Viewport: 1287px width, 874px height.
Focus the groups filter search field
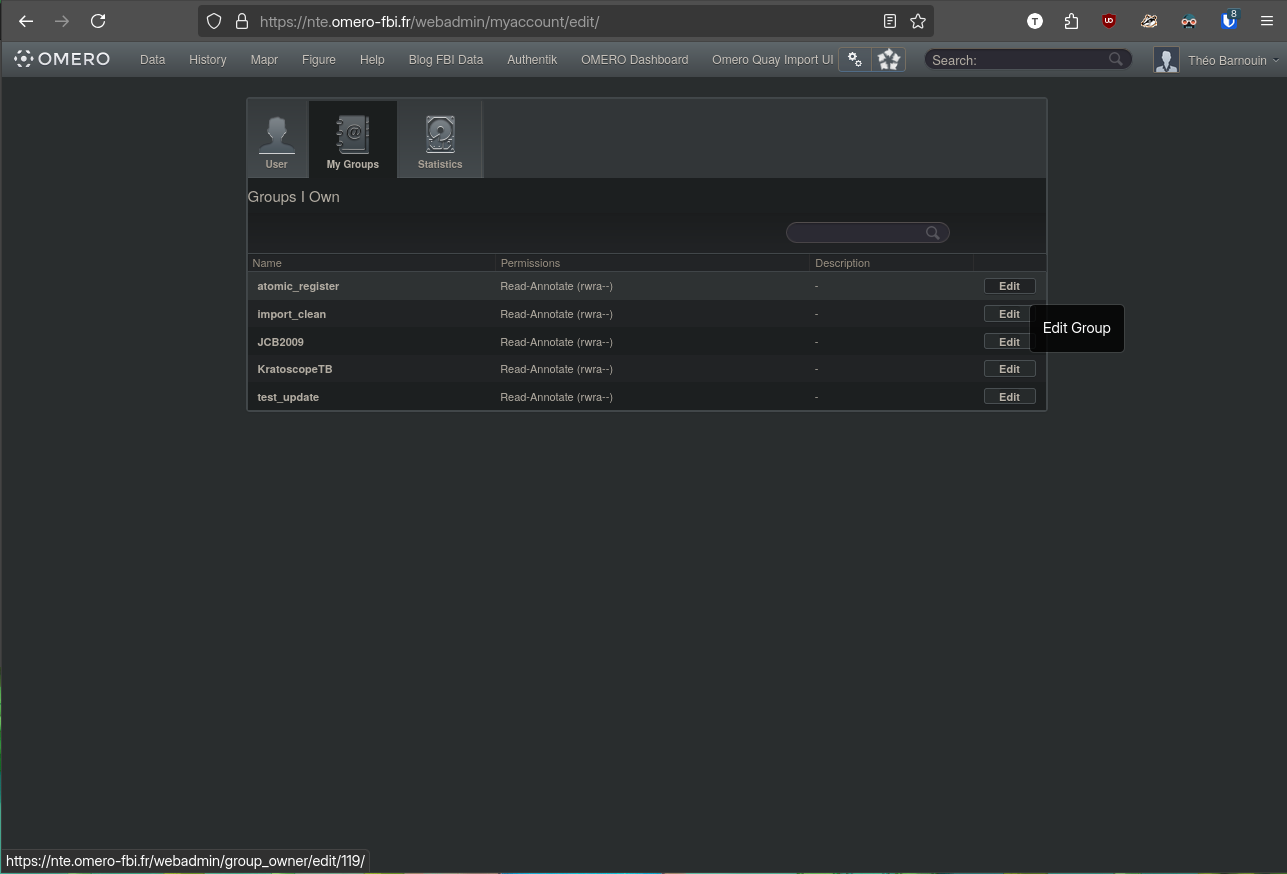[x=855, y=233]
